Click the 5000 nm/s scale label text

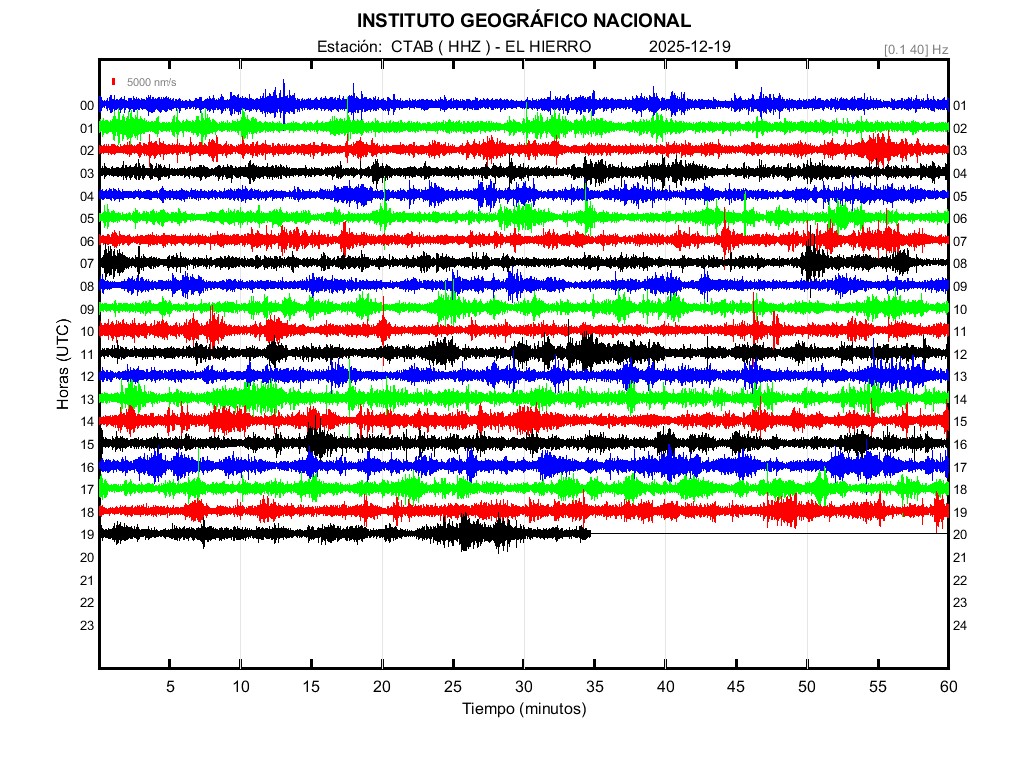(151, 82)
